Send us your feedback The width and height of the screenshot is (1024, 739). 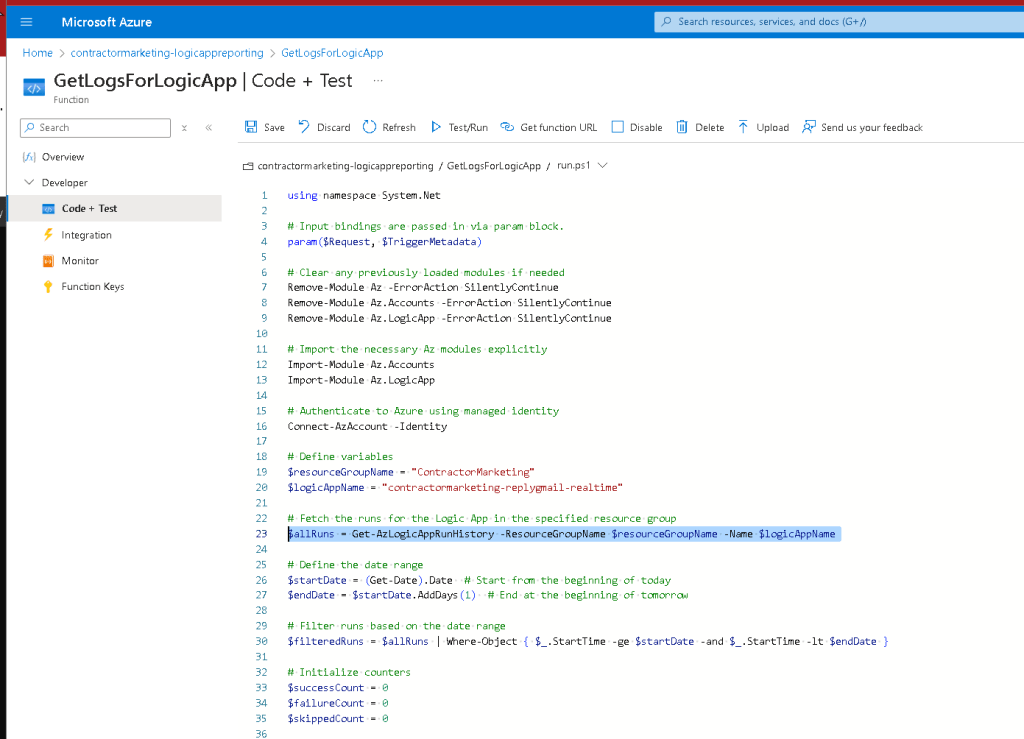tap(862, 127)
